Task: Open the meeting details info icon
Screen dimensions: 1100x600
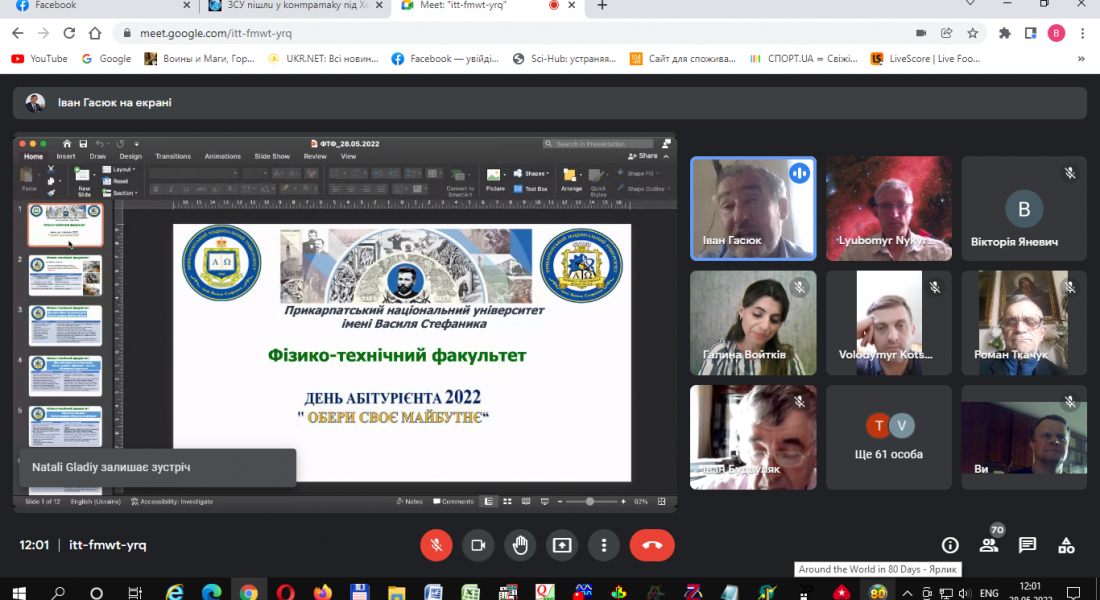Action: (950, 545)
